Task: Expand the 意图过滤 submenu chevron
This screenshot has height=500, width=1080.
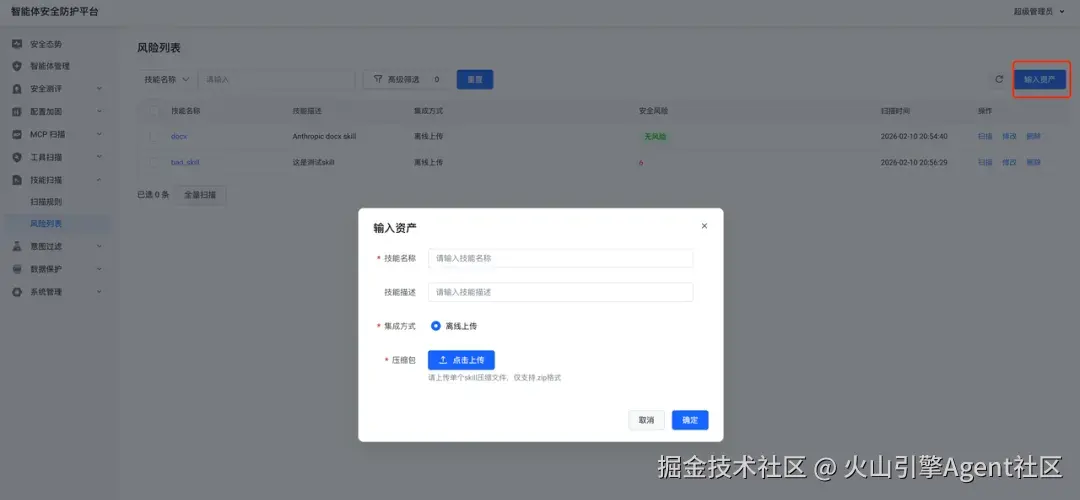Action: point(99,246)
